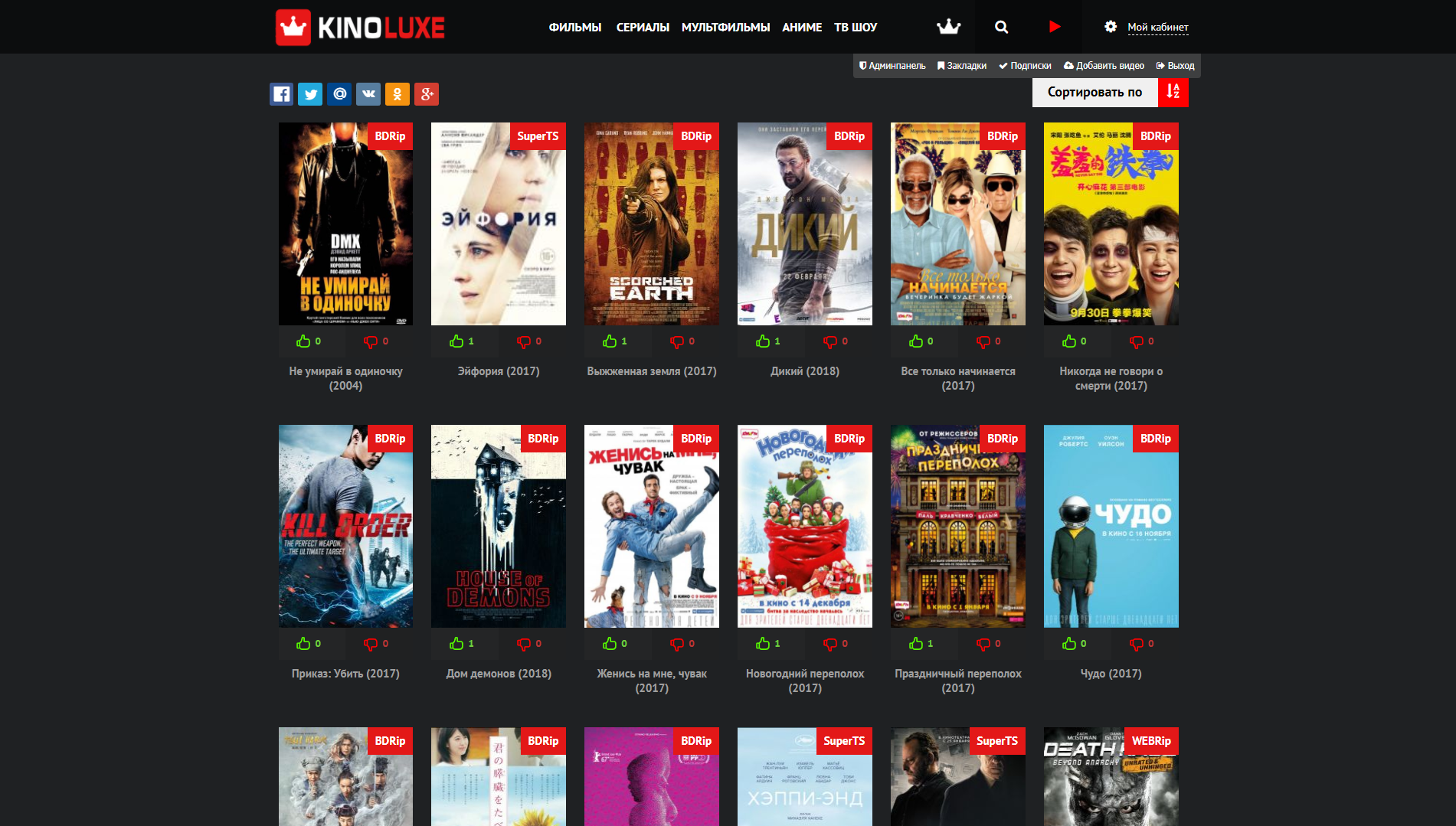Open 'Хэппи-энд' poster
This screenshot has width=1456, height=826.
(805, 776)
